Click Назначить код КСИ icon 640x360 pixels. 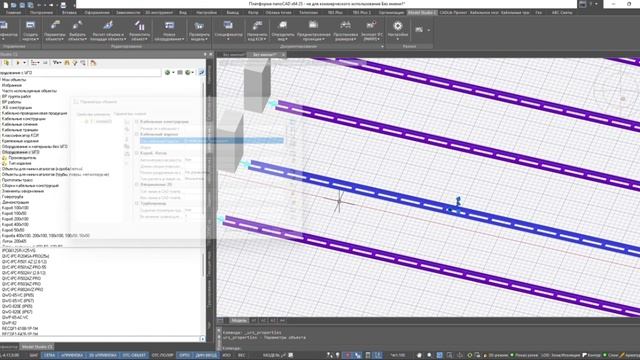click(257, 25)
